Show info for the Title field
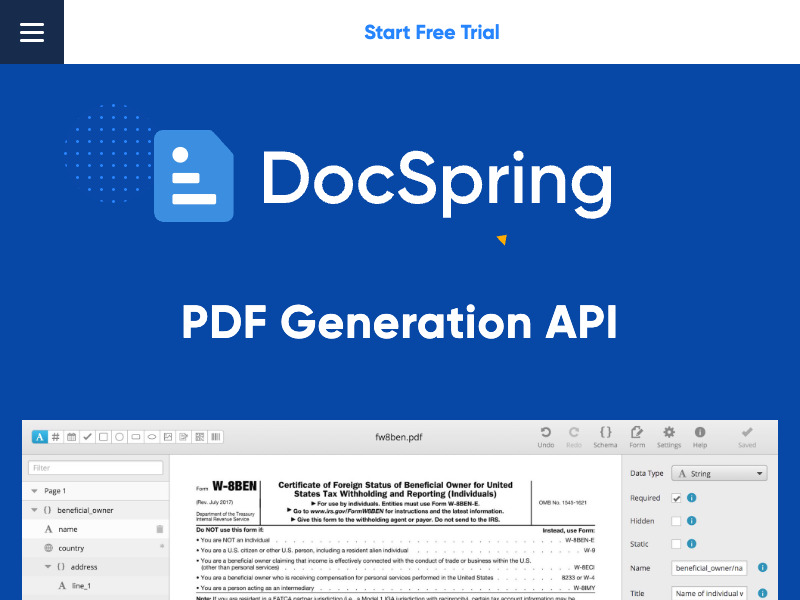 tap(762, 593)
